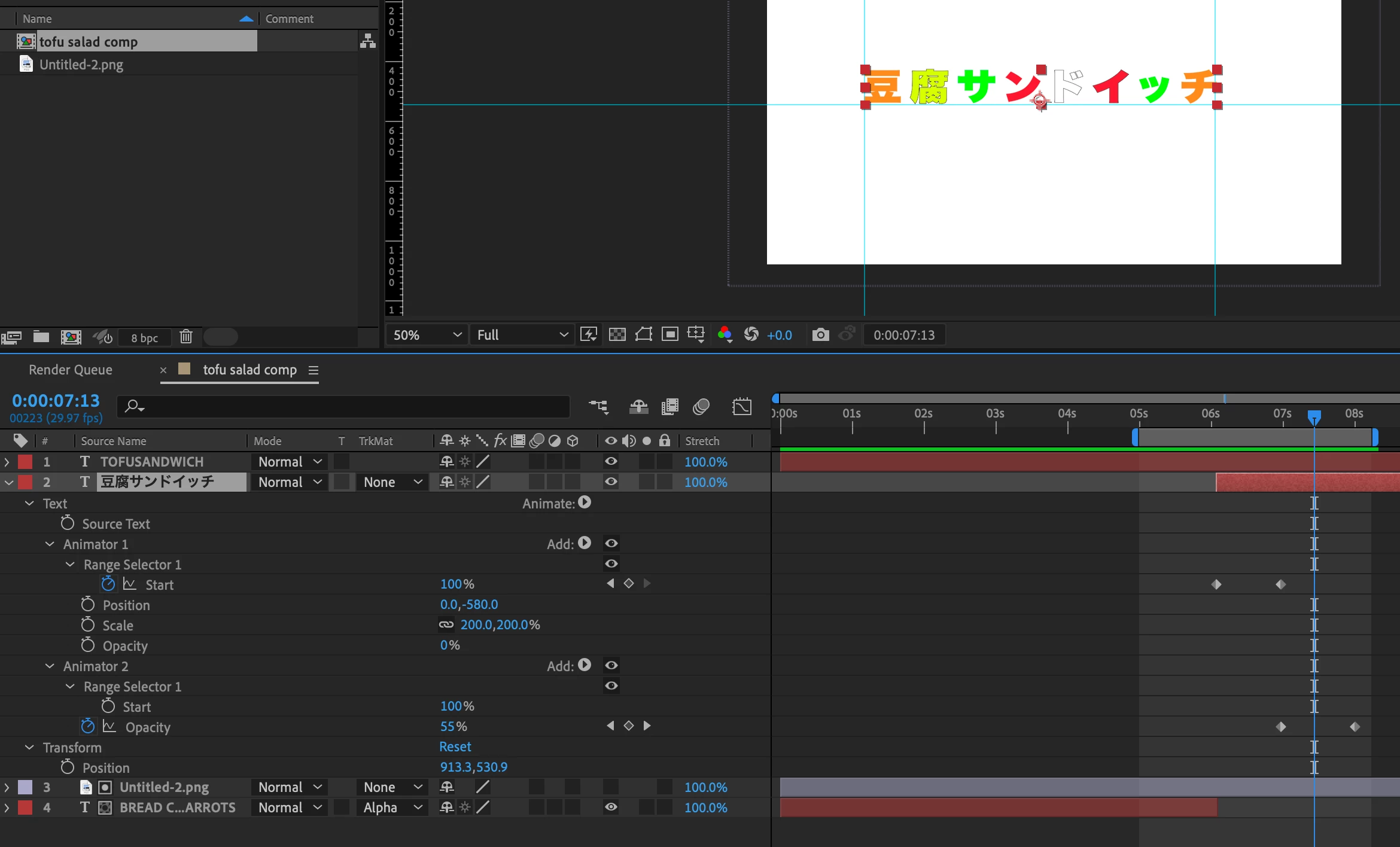Click Start stopwatch under Animator 1
Viewport: 1400px width, 847px height.
pos(108,584)
